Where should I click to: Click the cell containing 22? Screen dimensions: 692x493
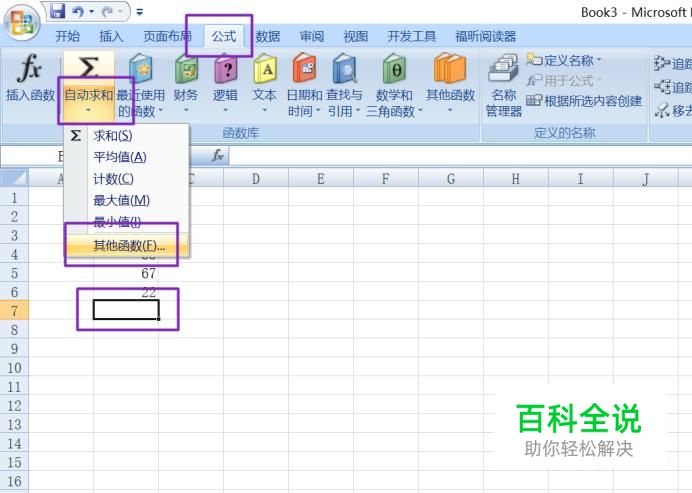tap(126, 292)
